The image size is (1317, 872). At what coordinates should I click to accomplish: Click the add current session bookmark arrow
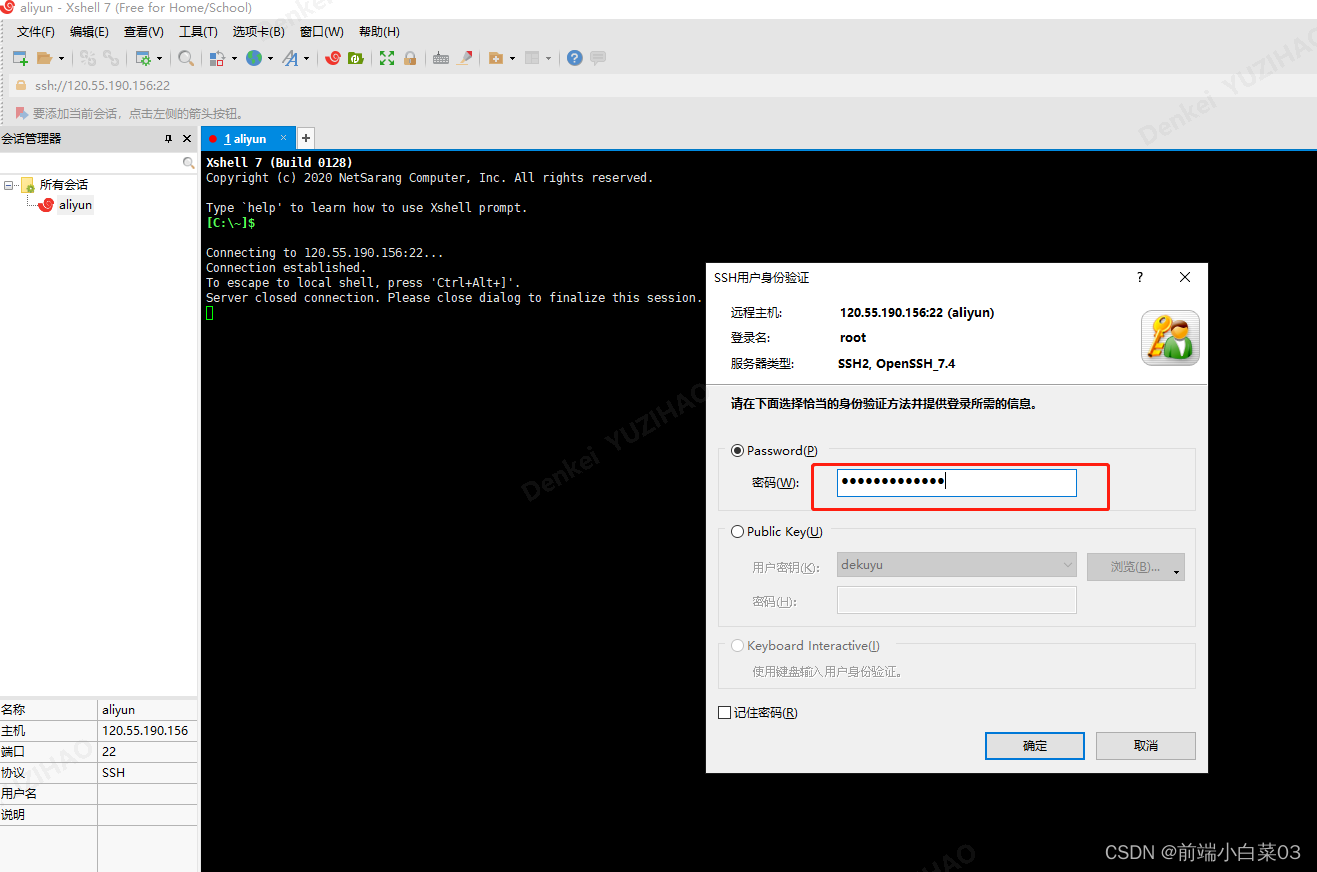click(21, 113)
